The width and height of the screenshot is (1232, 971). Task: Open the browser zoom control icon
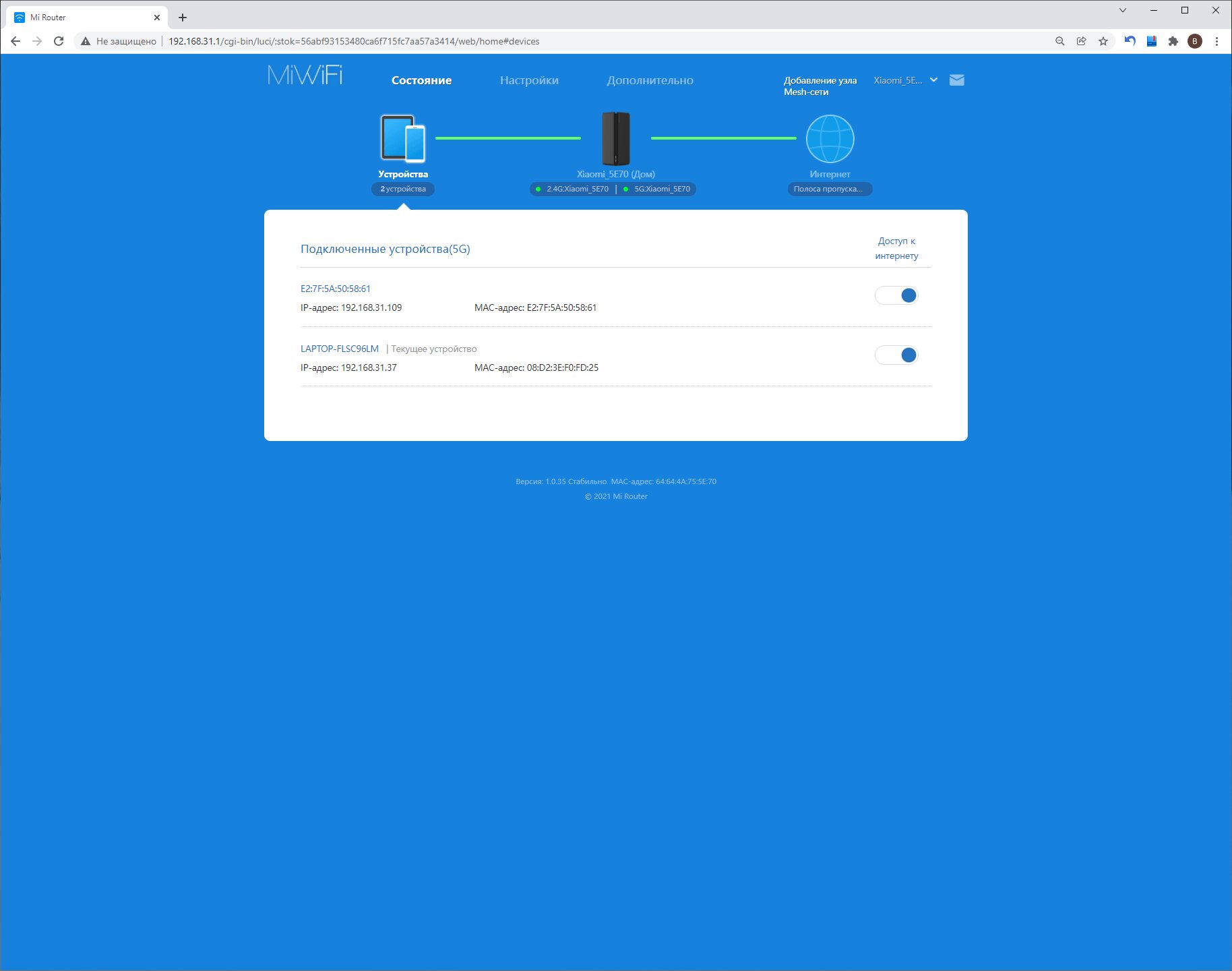[x=1060, y=41]
